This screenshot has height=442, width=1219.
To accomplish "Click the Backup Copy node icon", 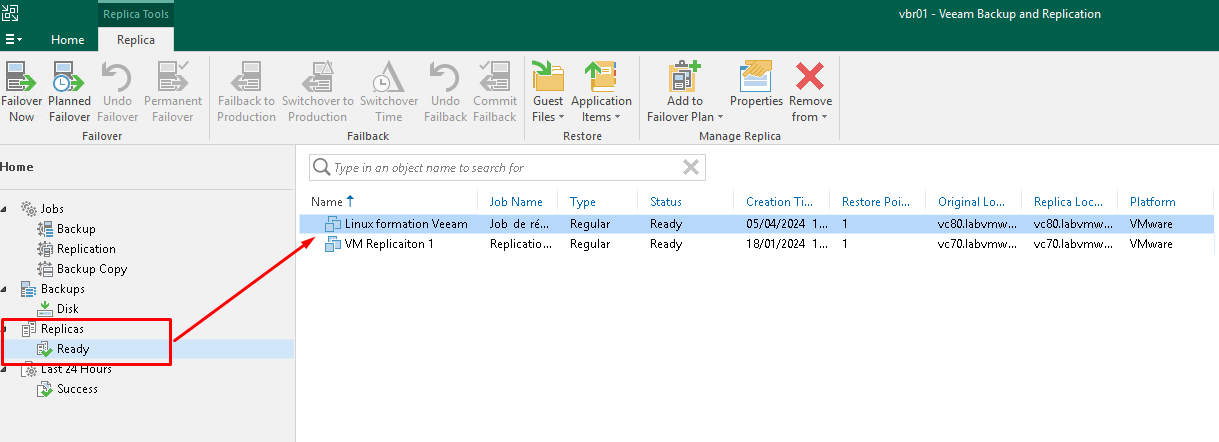I will [x=44, y=269].
